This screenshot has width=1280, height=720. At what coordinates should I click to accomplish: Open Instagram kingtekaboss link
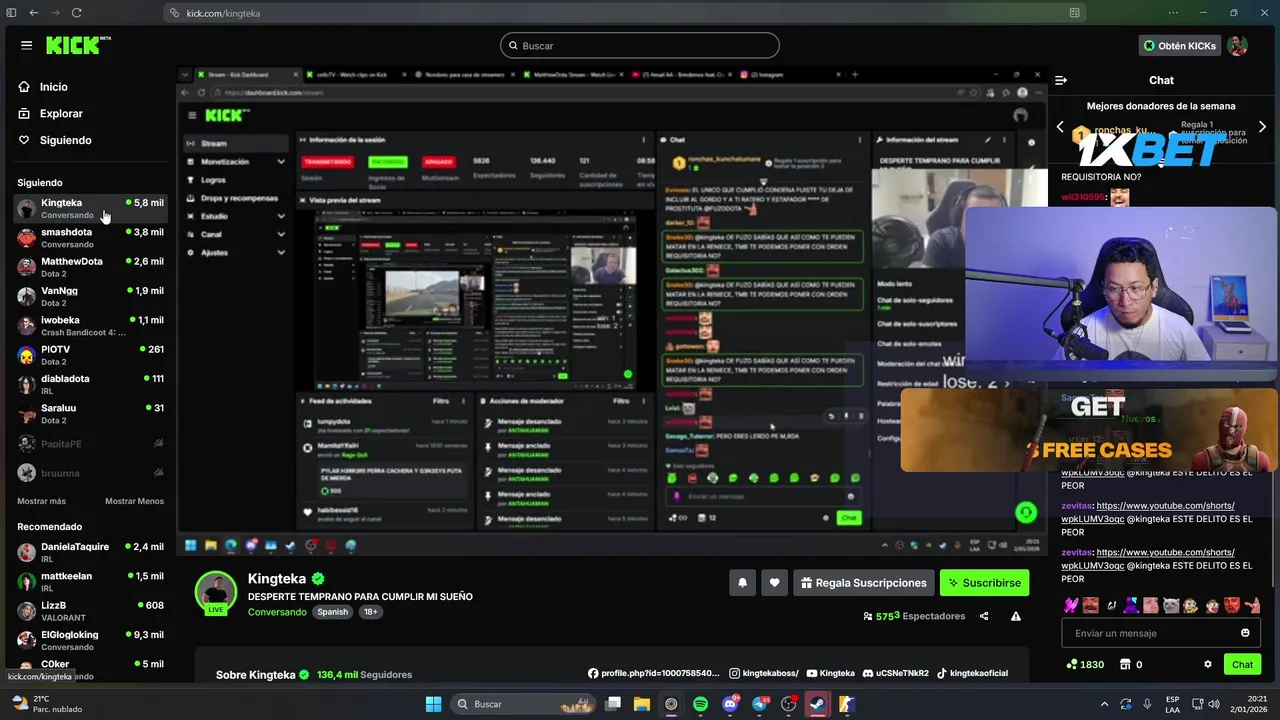[764, 673]
